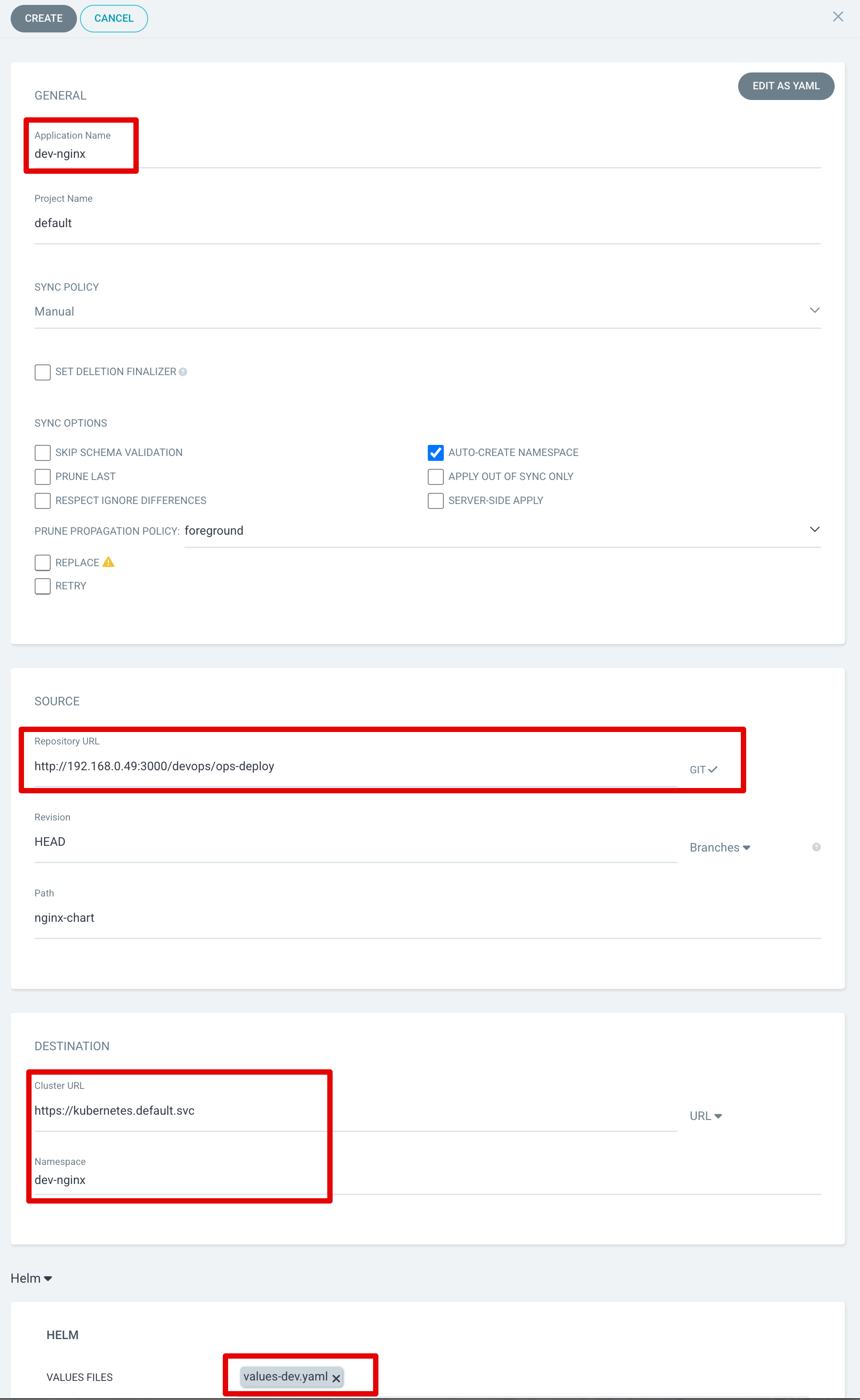Screen dimensions: 860x1400
Task: Switch the Helm source type dropdown
Action: point(31,1278)
